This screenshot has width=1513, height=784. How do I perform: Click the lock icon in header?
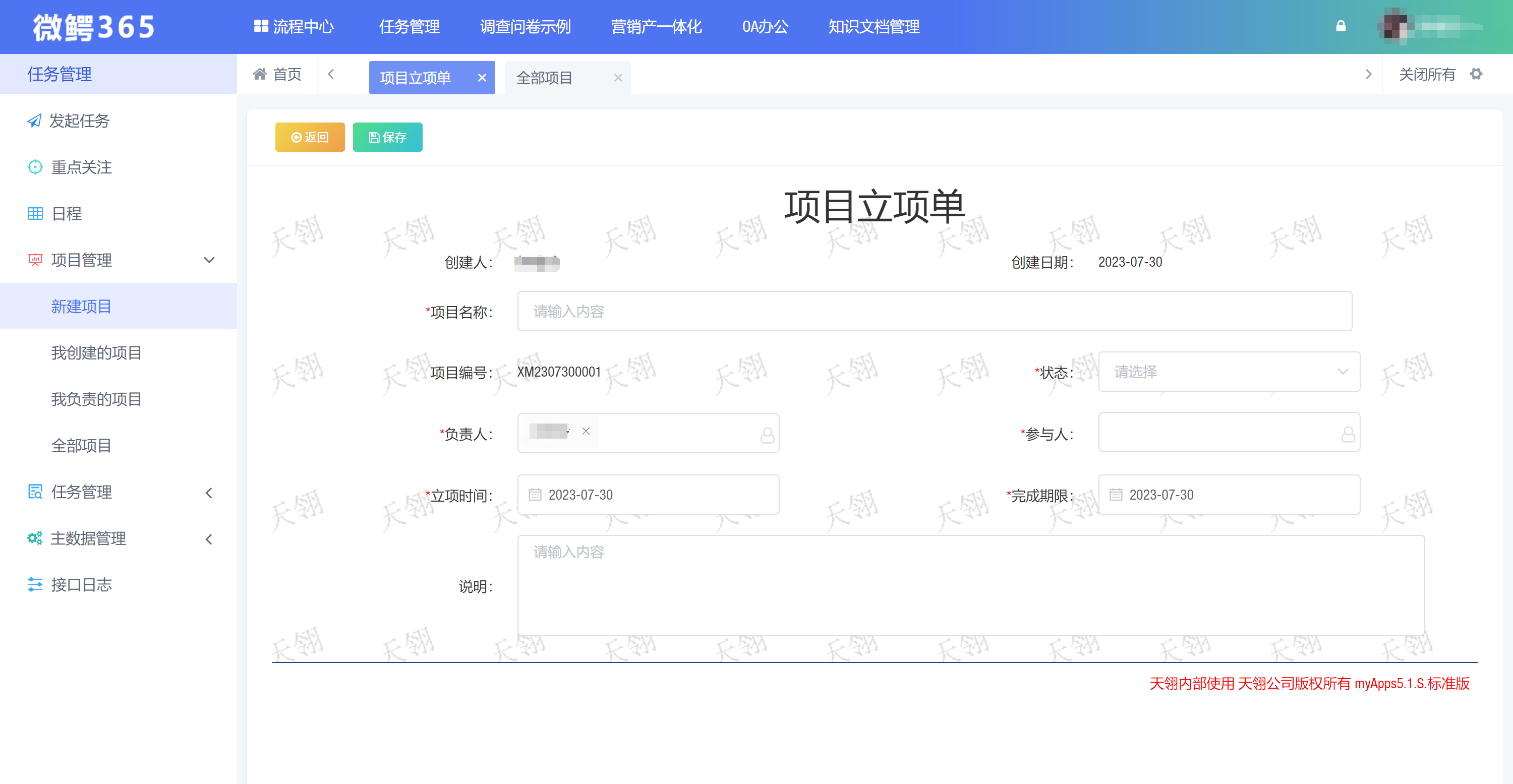click(1341, 26)
